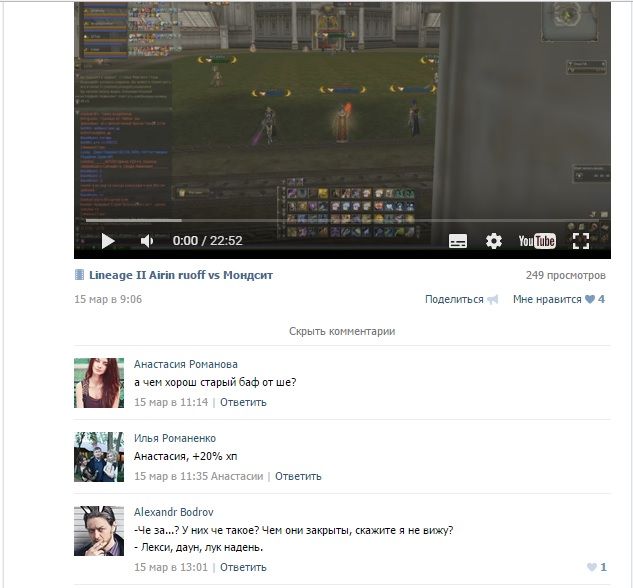Viewport: 633px width, 588px height.
Task: Click Анастасии reply reference link
Action: point(237,476)
